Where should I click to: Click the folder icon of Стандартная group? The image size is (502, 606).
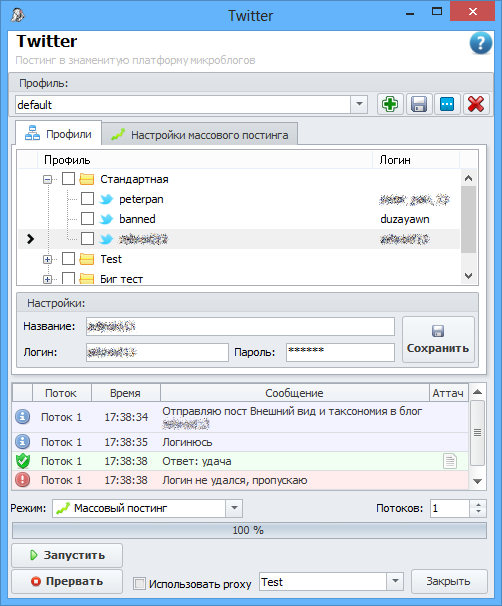[87, 179]
